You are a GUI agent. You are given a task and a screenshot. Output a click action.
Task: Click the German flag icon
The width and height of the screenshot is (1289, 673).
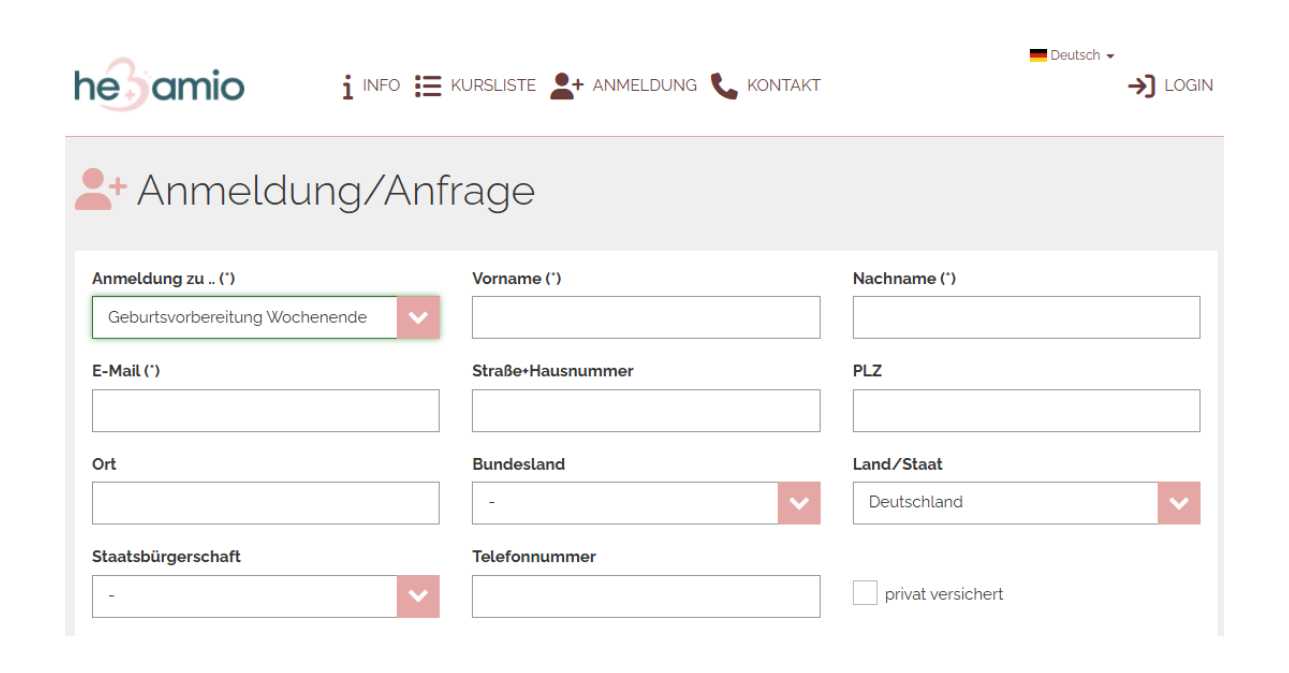(1038, 56)
